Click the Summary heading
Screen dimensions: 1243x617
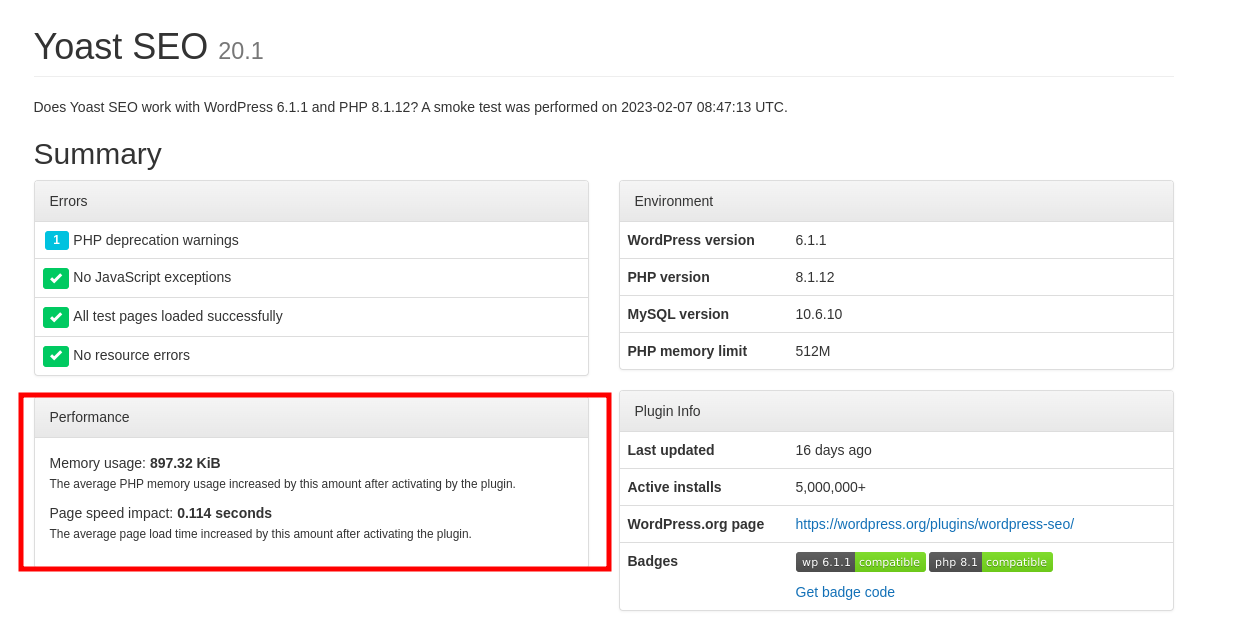point(98,154)
